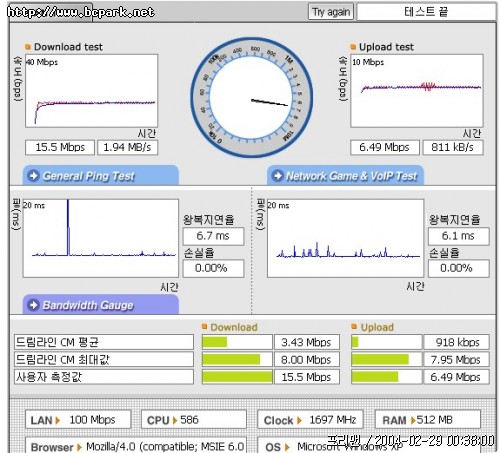This screenshot has height=453, width=500.
Task: Click the orange arrow next to Clock
Action: tap(299, 420)
